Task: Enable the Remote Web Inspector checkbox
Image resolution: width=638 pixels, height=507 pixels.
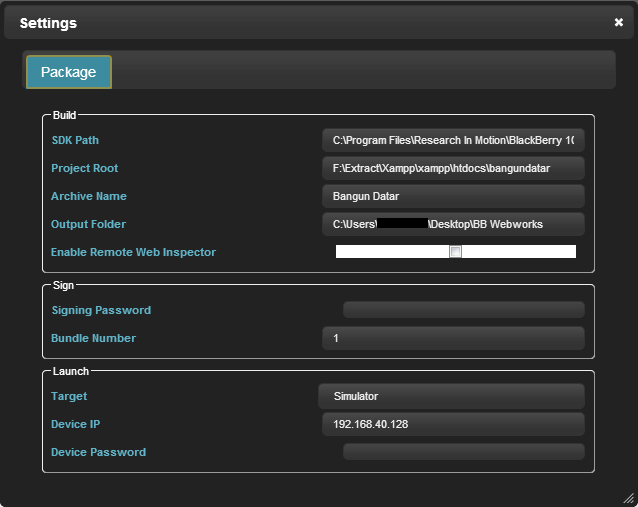Action: tap(455, 251)
